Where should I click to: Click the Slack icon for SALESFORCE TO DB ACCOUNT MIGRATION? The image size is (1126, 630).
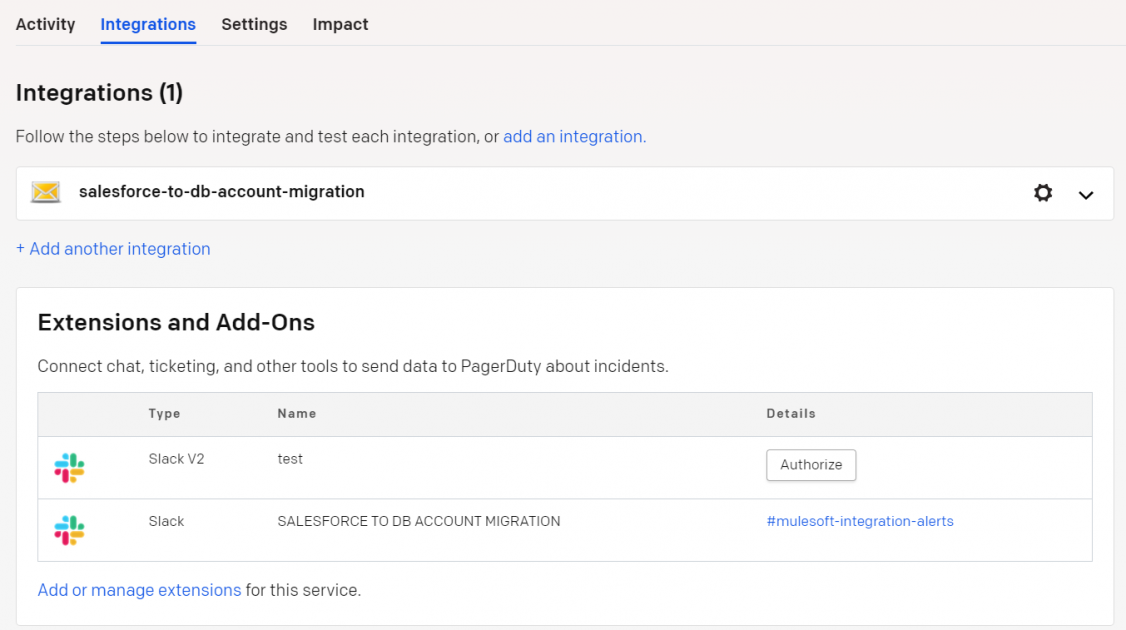click(x=71, y=527)
